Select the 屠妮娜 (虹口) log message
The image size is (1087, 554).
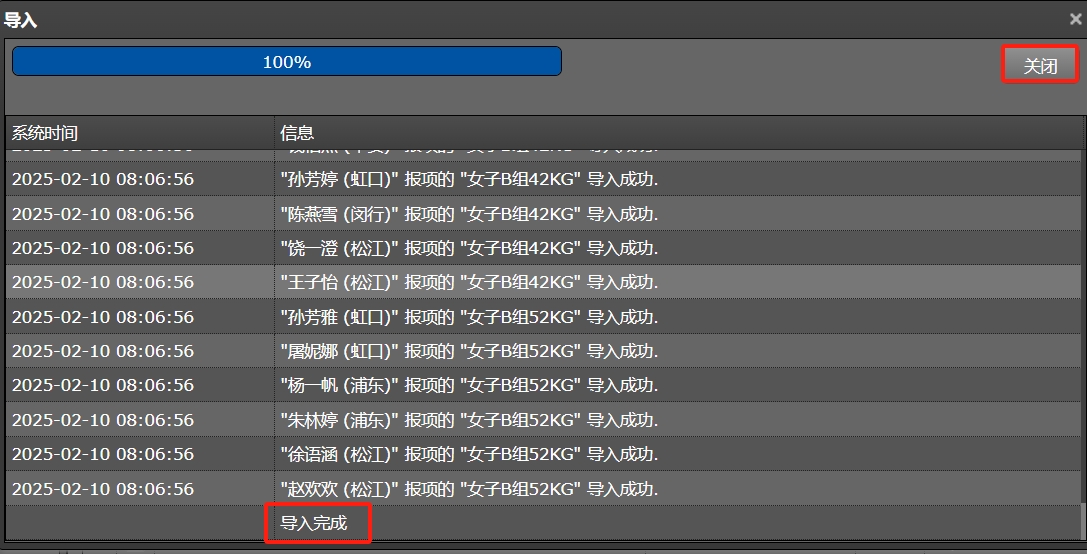(469, 351)
